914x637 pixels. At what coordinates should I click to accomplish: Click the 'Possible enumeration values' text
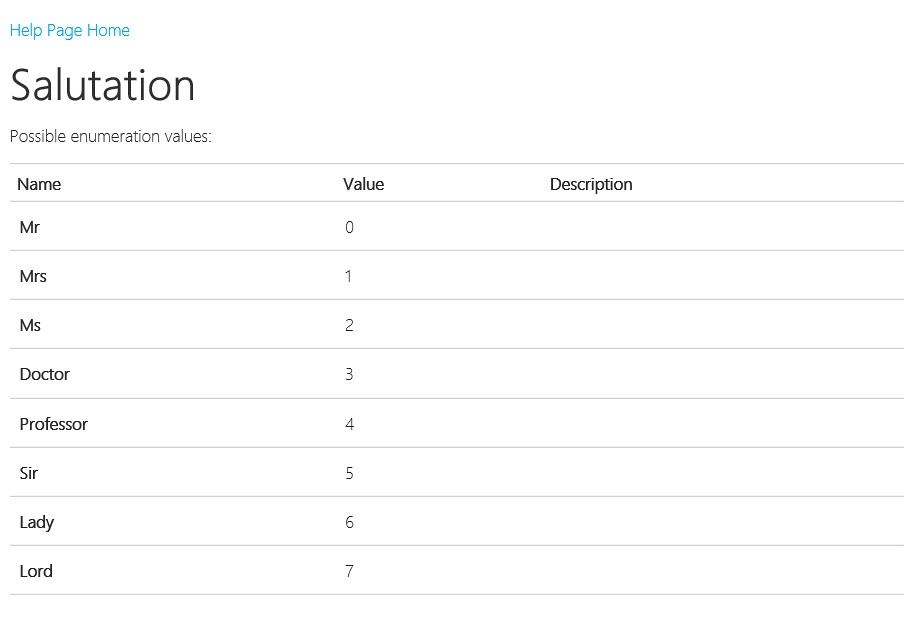111,136
